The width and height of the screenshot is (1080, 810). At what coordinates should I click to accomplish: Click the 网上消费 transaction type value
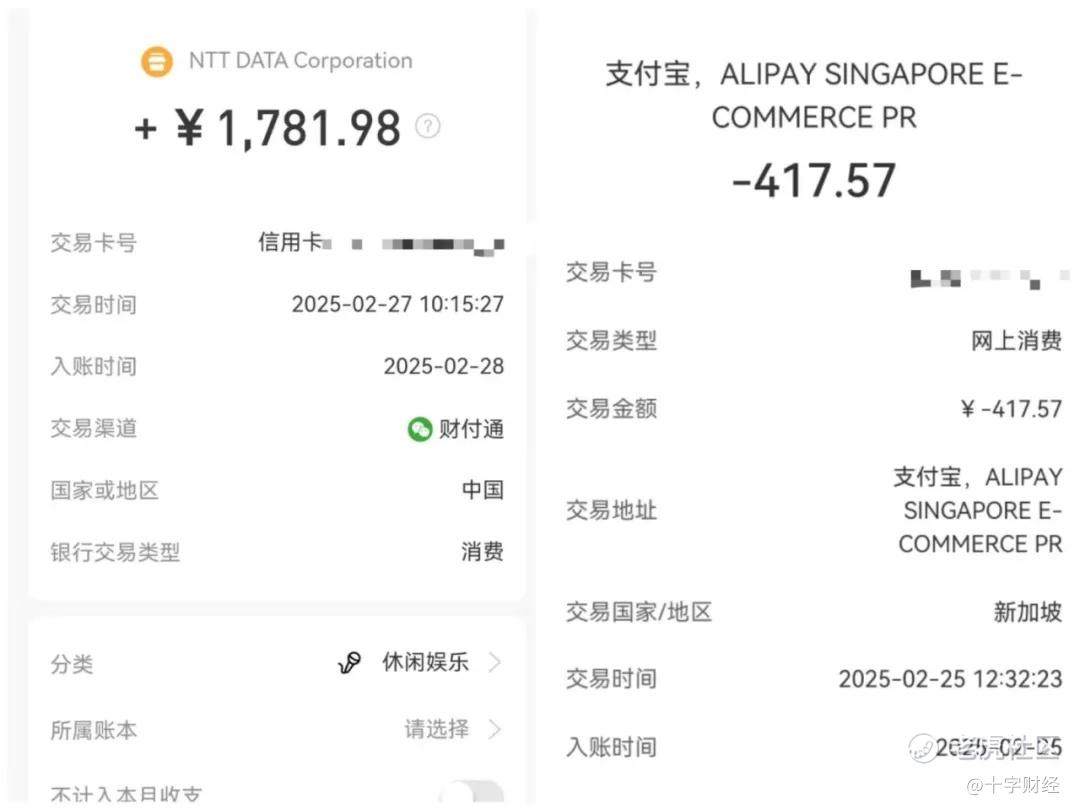[x=1017, y=340]
